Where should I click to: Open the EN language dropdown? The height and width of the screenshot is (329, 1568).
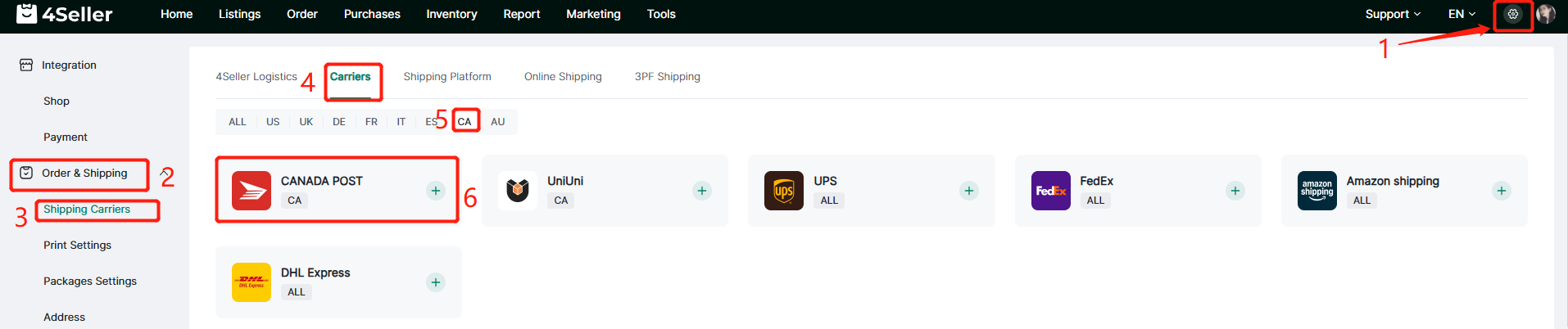1462,14
